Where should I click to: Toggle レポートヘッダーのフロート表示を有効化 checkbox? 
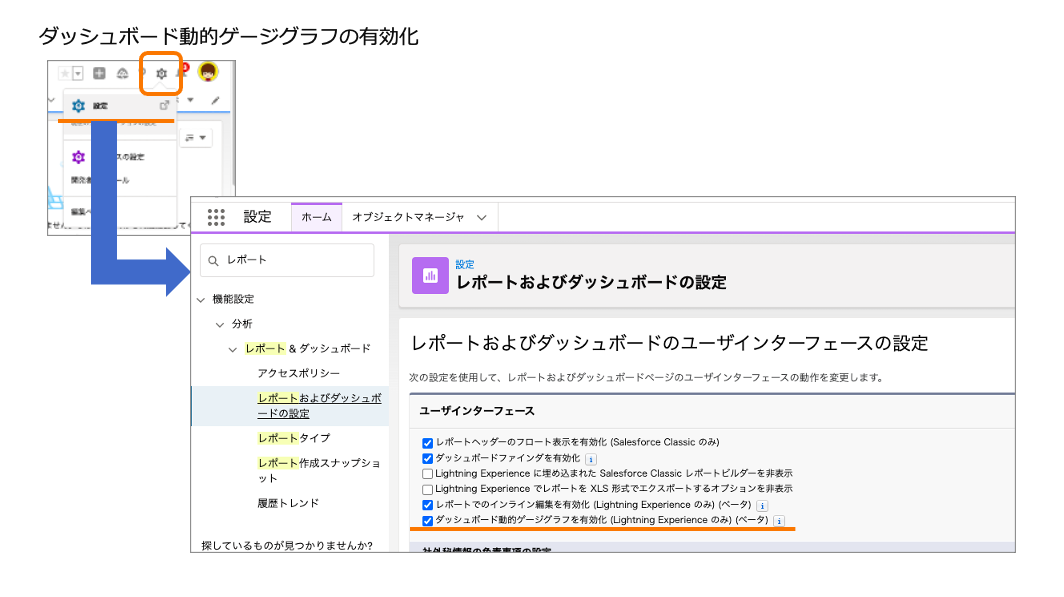[428, 443]
